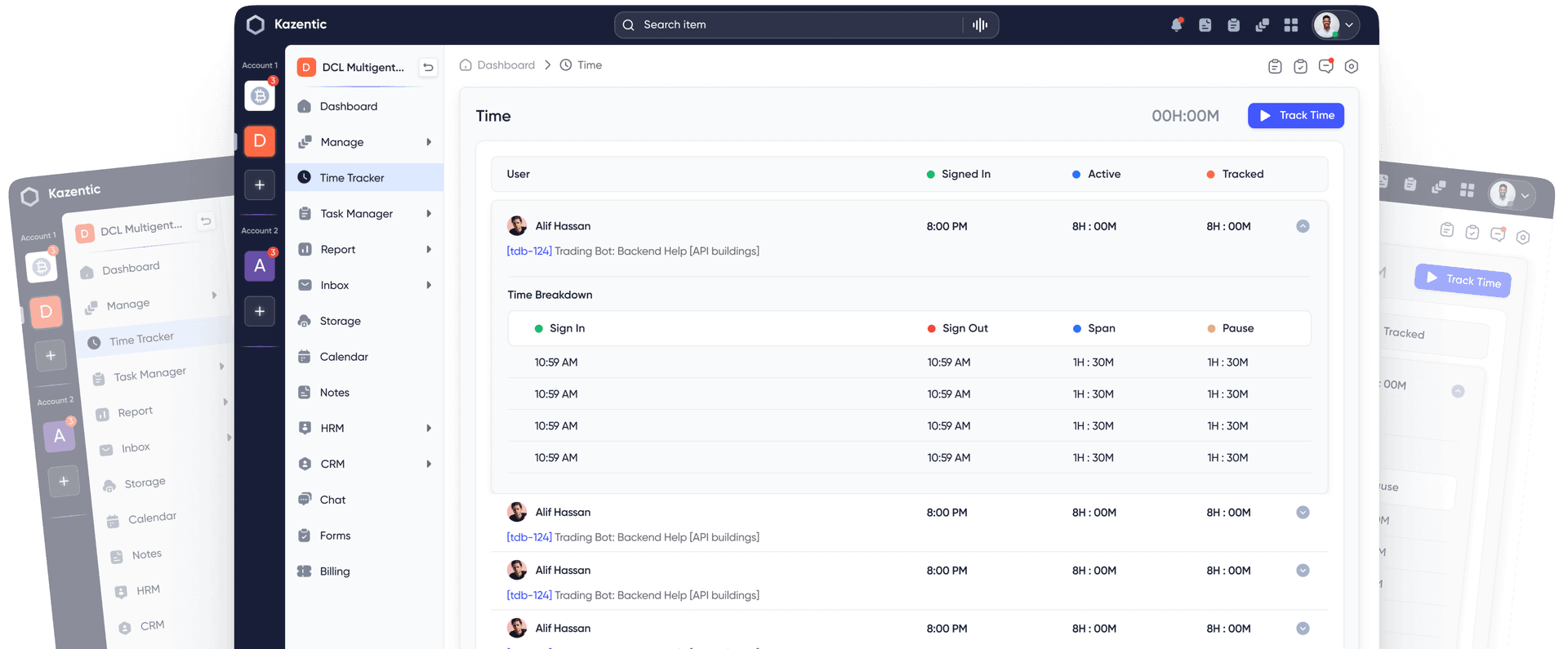Screen dimensions: 1568x649
Task: Open tdb-124 link in second entry
Action: (x=529, y=537)
